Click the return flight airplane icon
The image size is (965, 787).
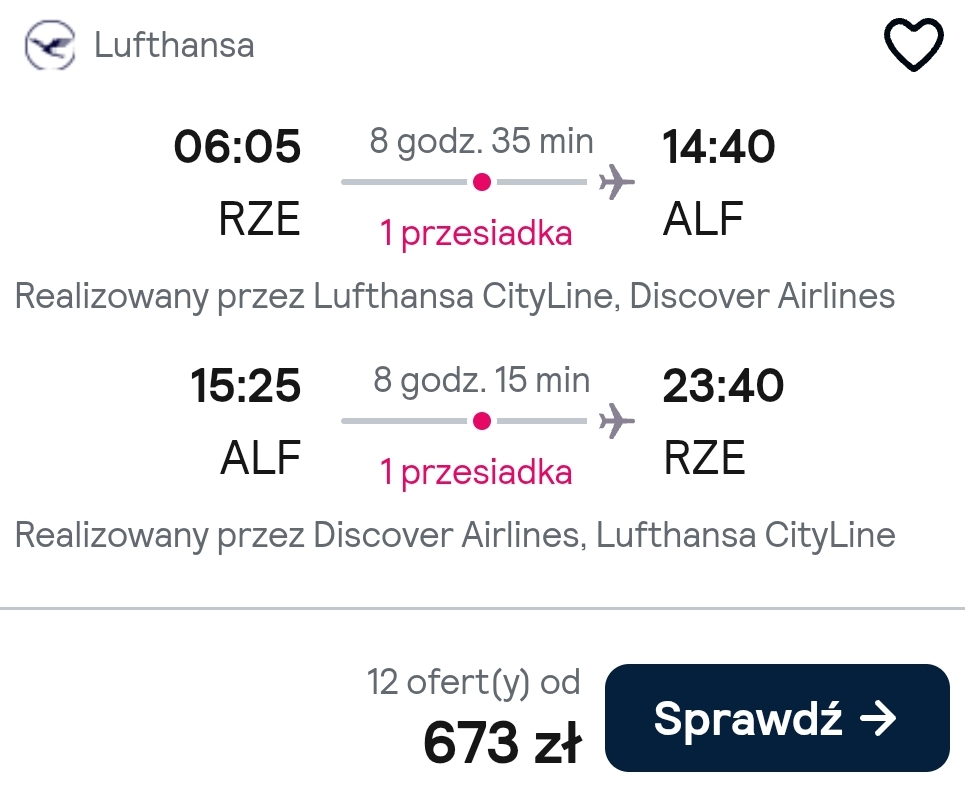click(x=617, y=421)
